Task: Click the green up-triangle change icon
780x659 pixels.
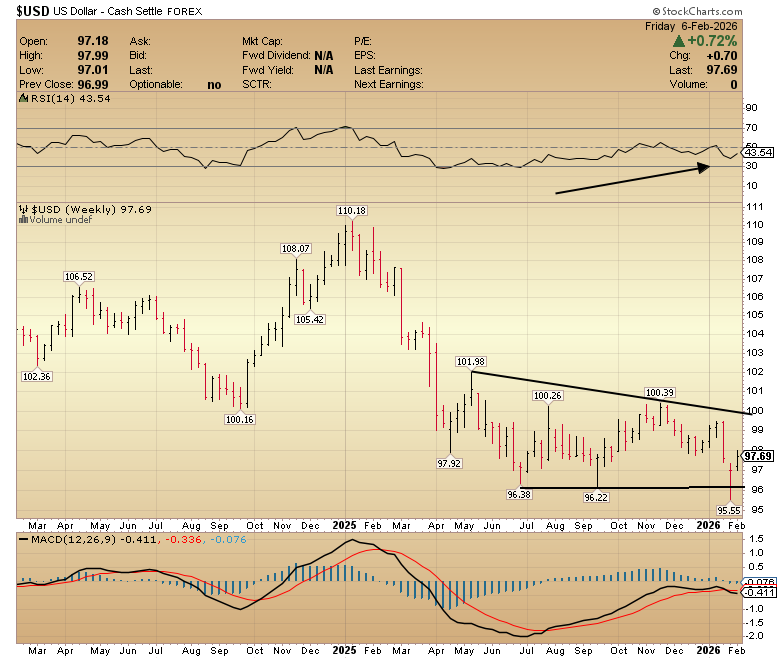Action: (679, 41)
